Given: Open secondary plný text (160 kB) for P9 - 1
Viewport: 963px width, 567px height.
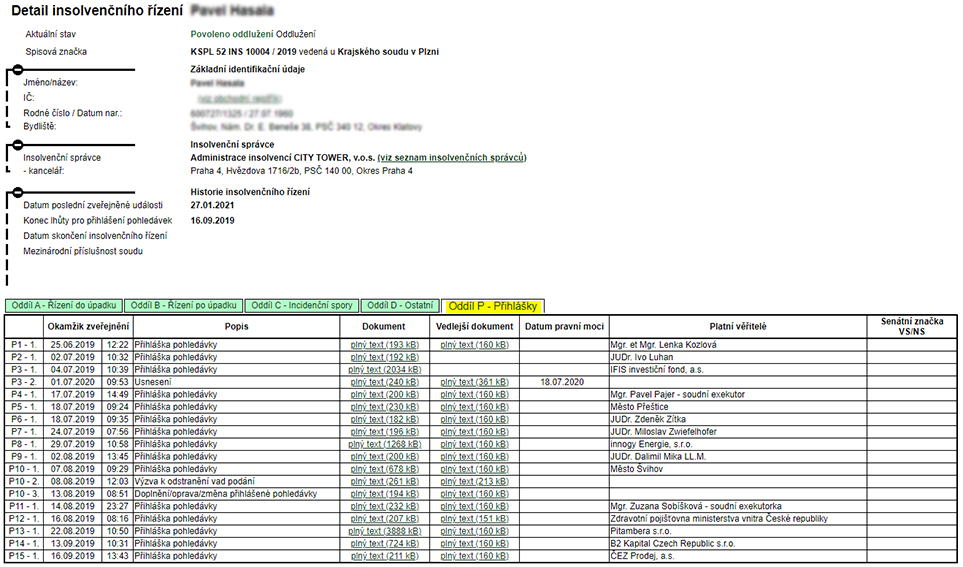Looking at the screenshot, I should pyautogui.click(x=474, y=456).
